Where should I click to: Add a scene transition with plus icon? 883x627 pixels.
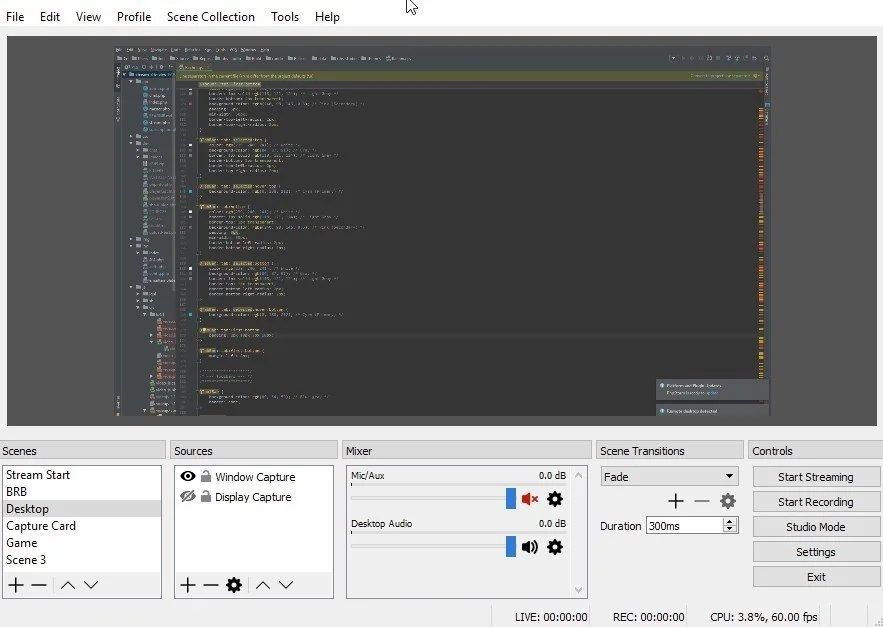click(676, 501)
